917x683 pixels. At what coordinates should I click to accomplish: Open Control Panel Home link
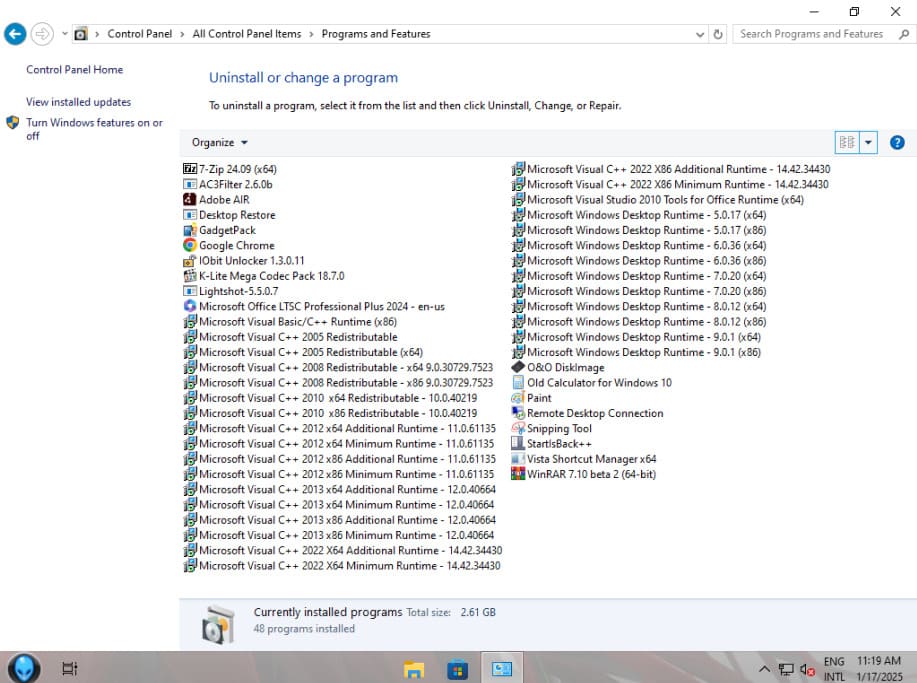(74, 70)
